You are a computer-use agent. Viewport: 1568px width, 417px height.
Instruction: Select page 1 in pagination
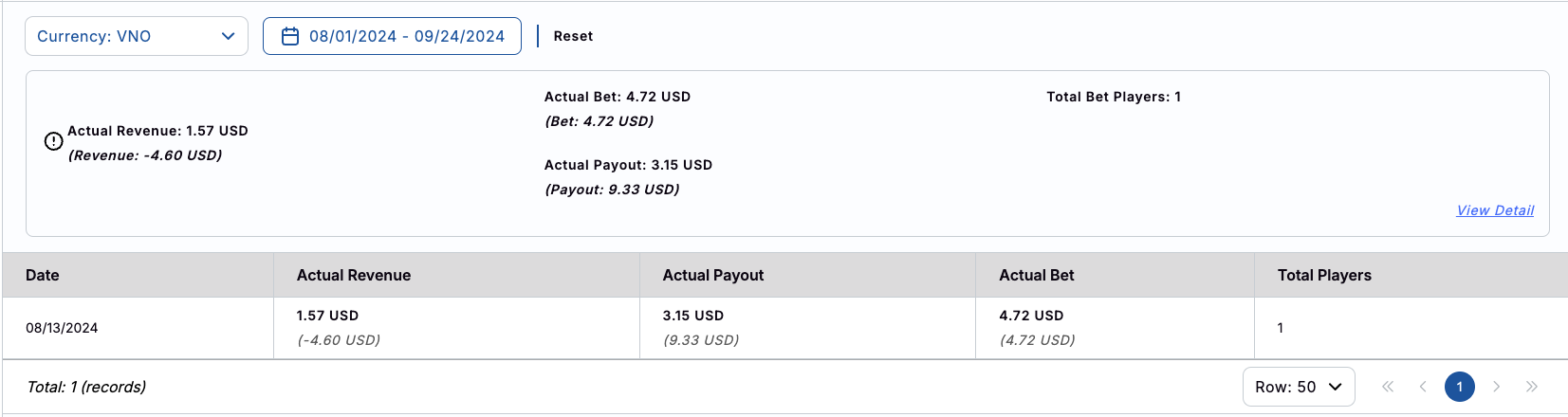pyautogui.click(x=1460, y=387)
